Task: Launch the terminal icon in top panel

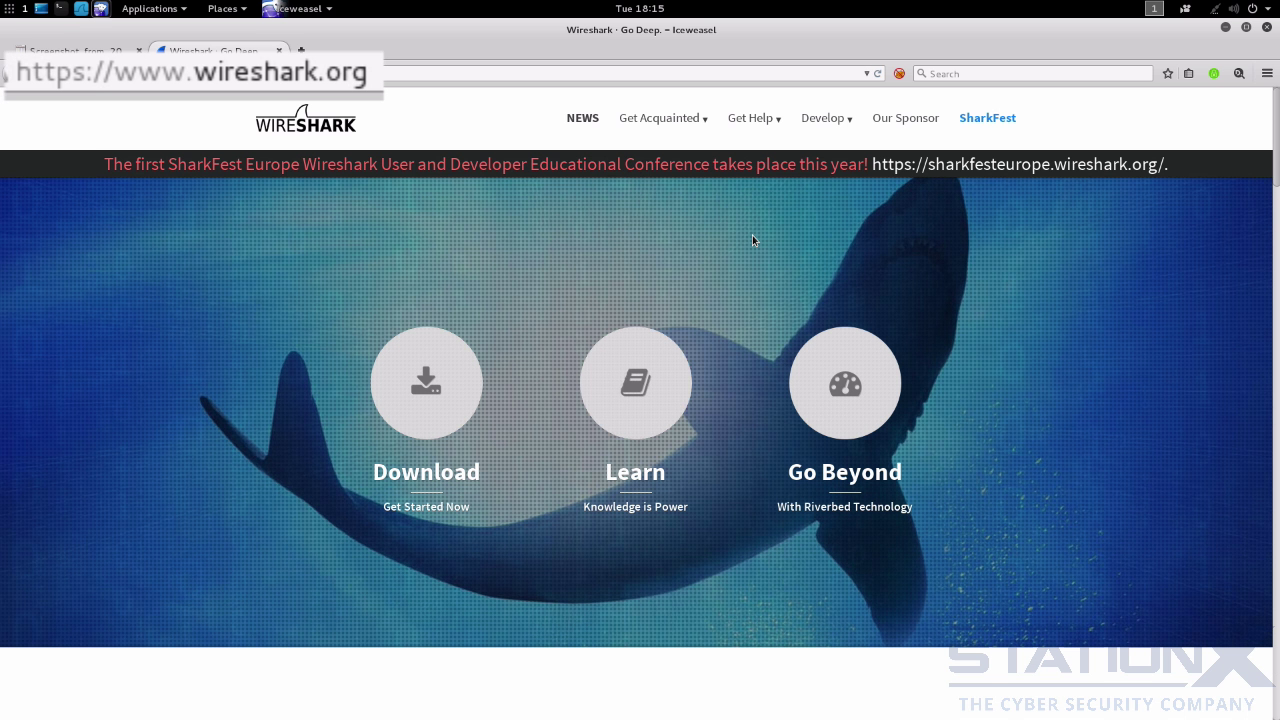Action: [61, 8]
